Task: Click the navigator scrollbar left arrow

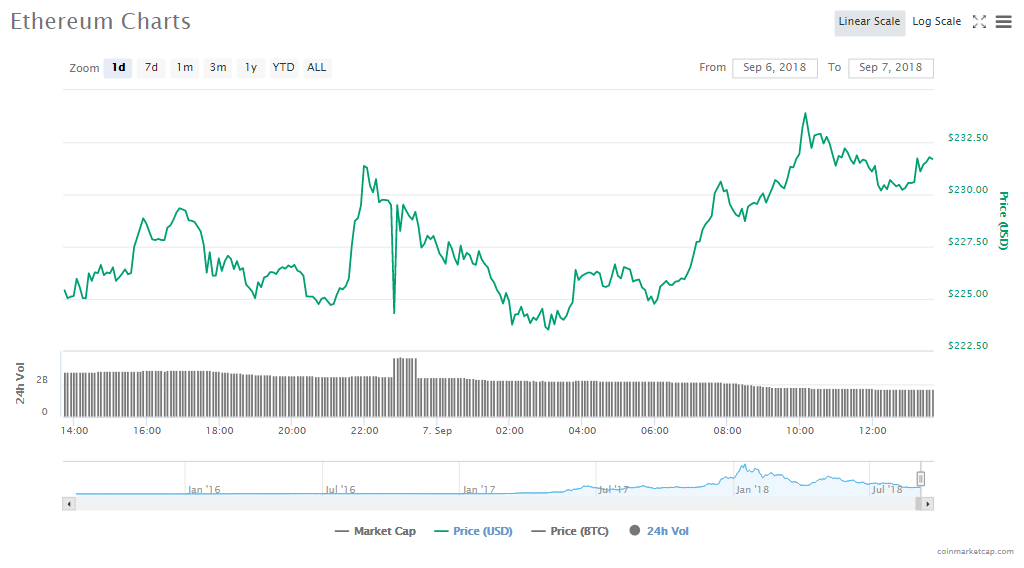Action: pyautogui.click(x=69, y=504)
